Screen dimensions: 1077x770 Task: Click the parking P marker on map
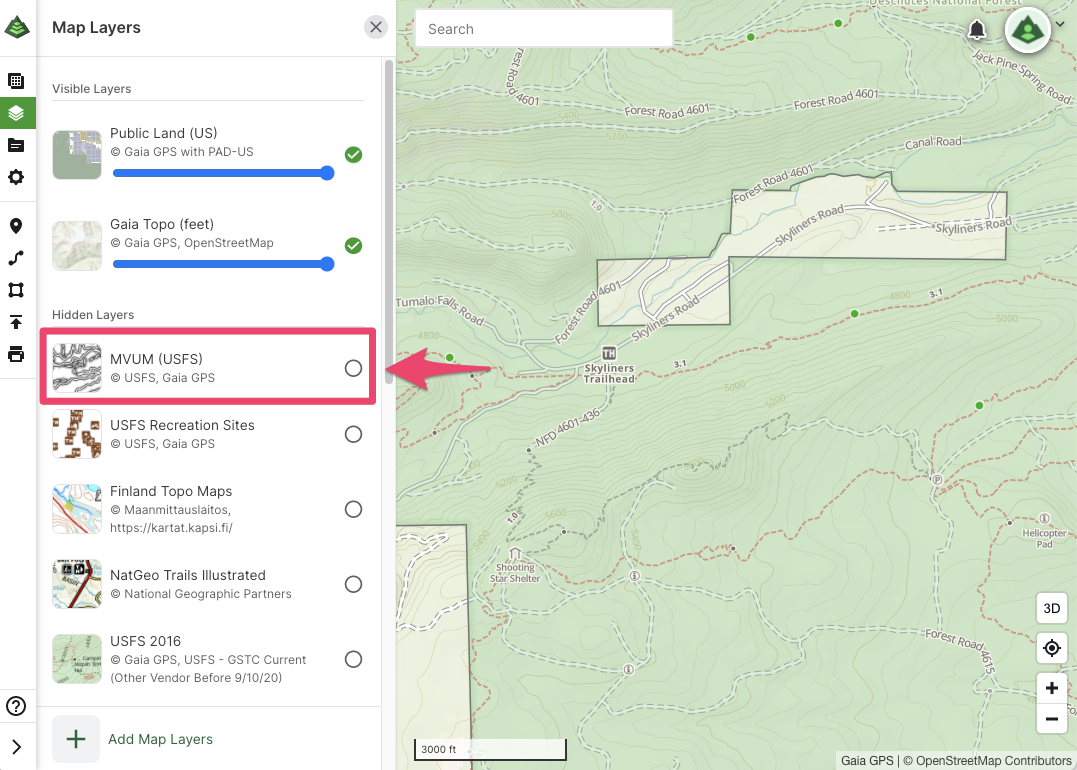coord(937,479)
